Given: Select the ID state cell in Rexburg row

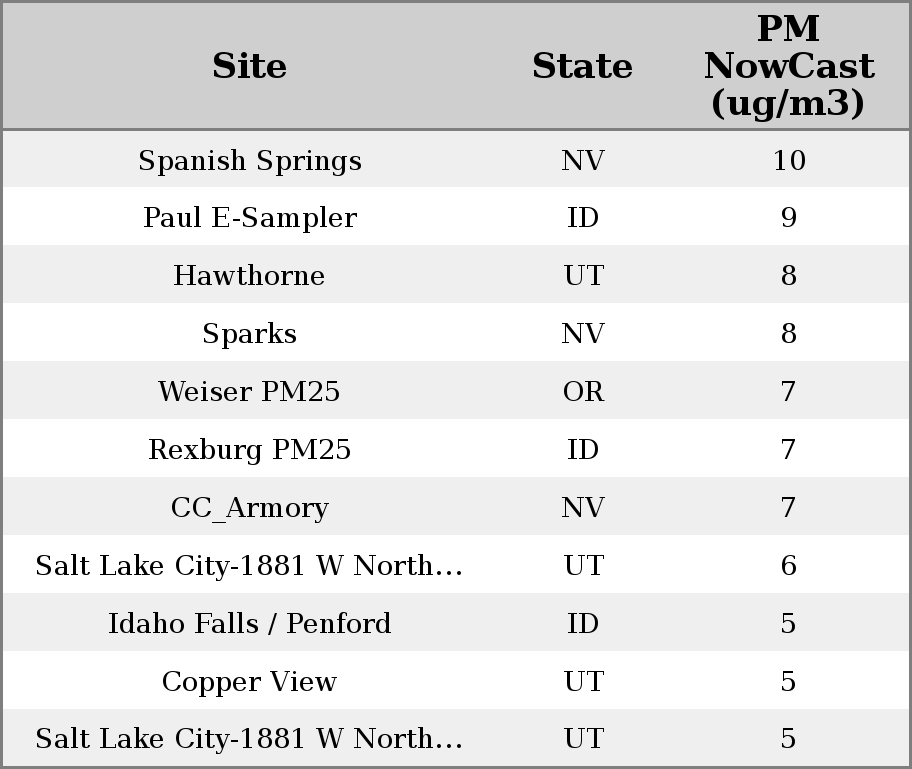Looking at the screenshot, I should coord(583,450).
